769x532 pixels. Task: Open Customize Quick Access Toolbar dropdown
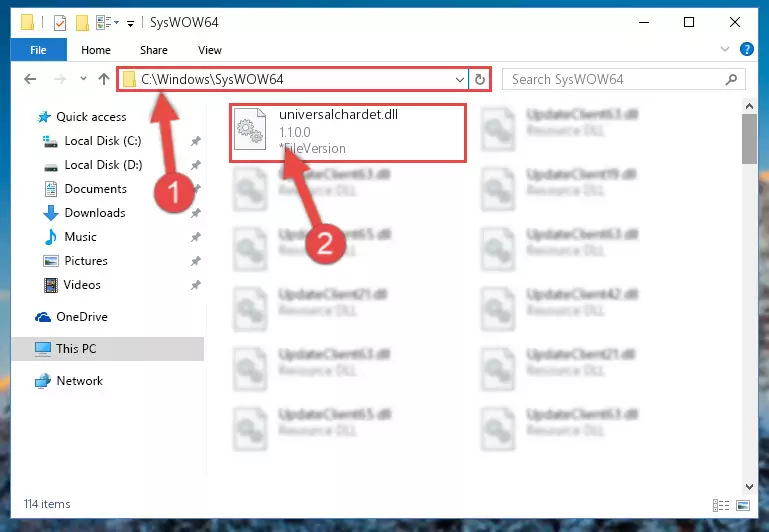click(130, 23)
